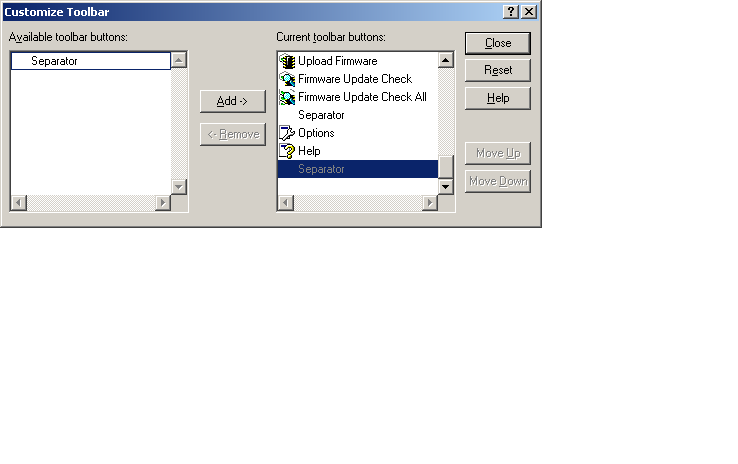Viewport: 738px width, 464px height.
Task: Click the context help question mark in title bar
Action: 511,11
